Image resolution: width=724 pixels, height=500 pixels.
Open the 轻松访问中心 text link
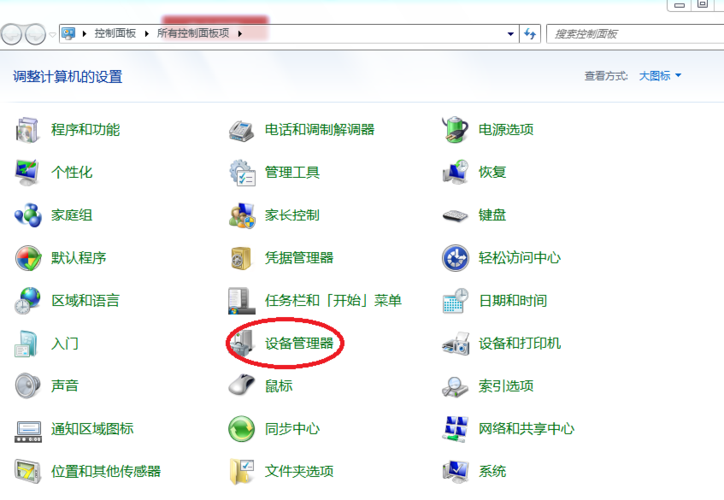[x=519, y=258]
